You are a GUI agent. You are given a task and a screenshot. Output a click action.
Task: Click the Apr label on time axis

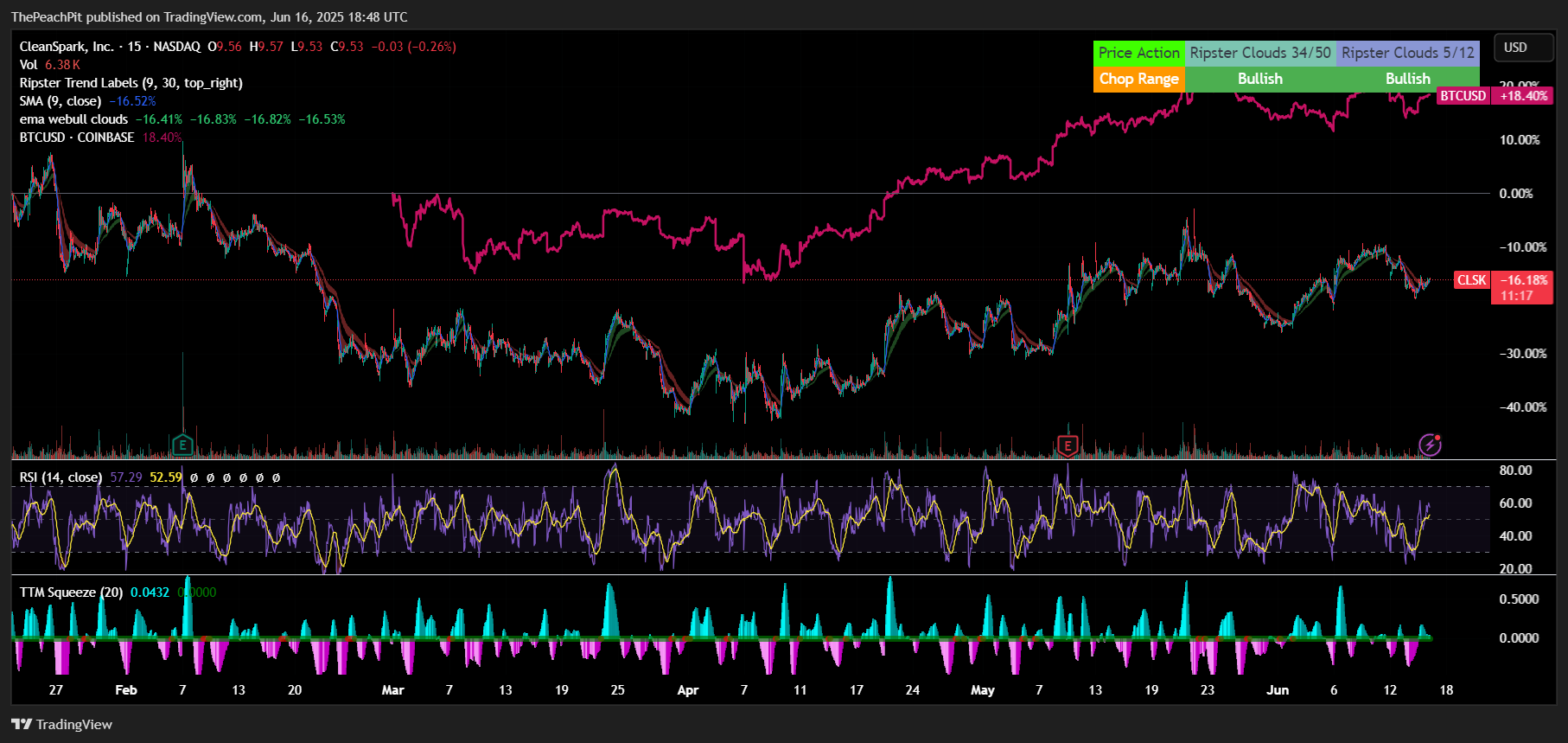pyautogui.click(x=688, y=690)
